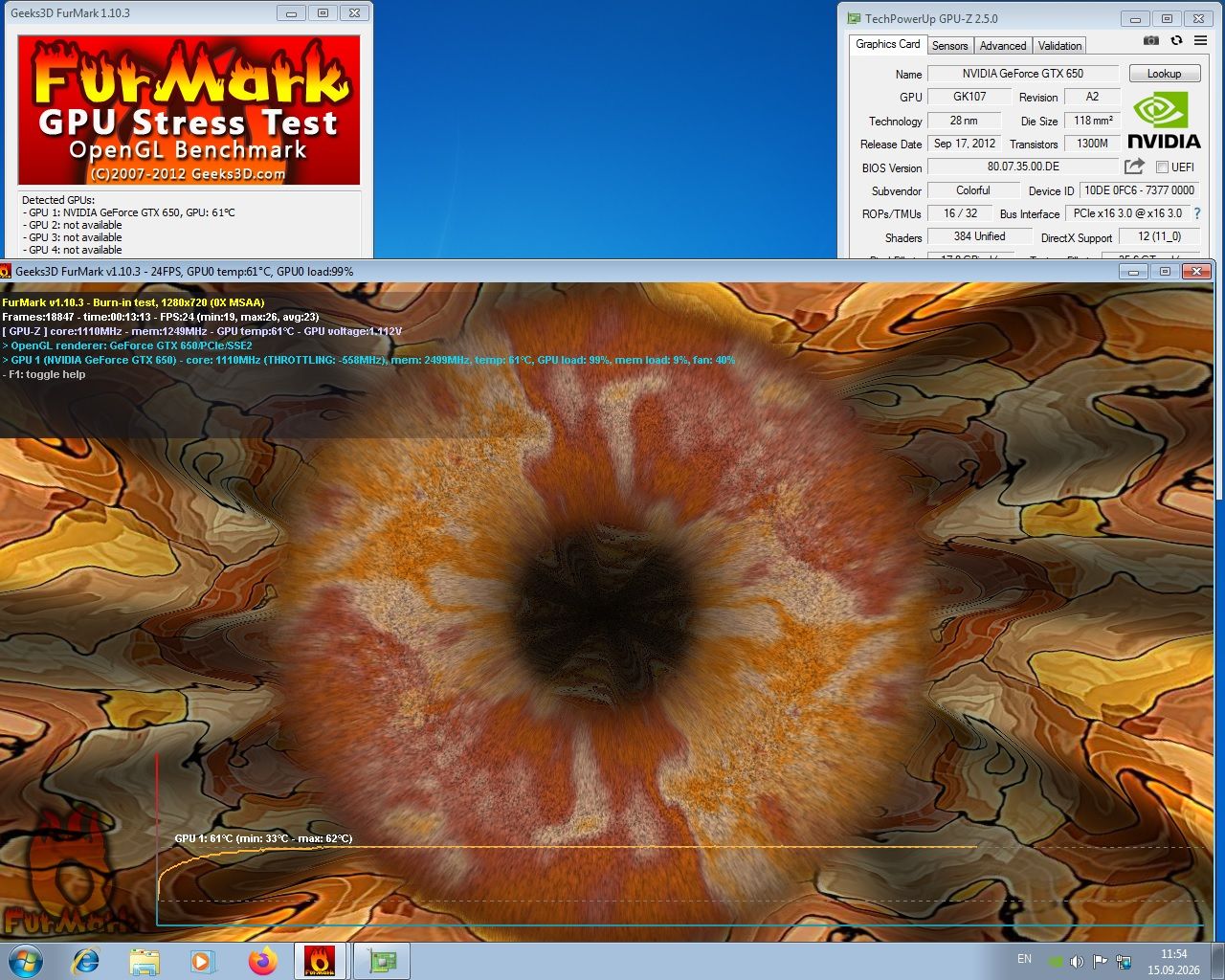This screenshot has width=1225, height=980.
Task: Click the network tray icon
Action: pyautogui.click(x=1124, y=961)
